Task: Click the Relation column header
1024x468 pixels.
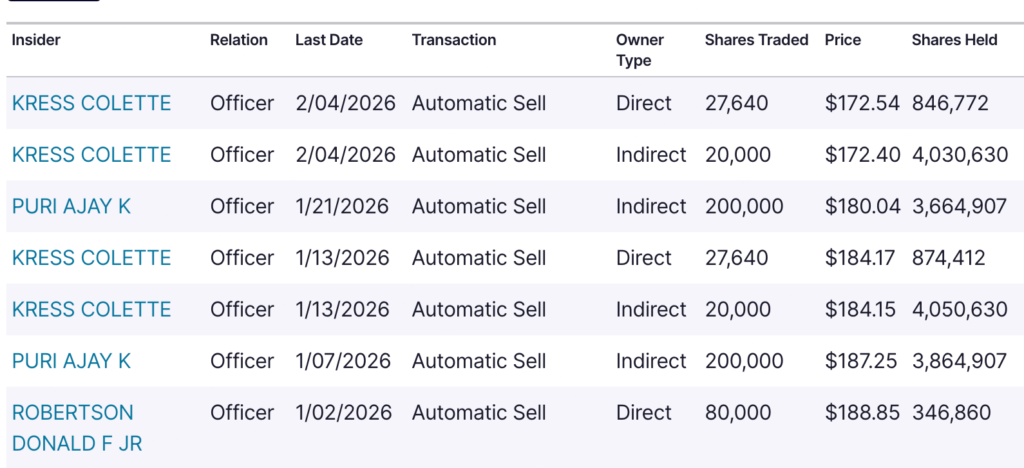Action: pos(239,40)
